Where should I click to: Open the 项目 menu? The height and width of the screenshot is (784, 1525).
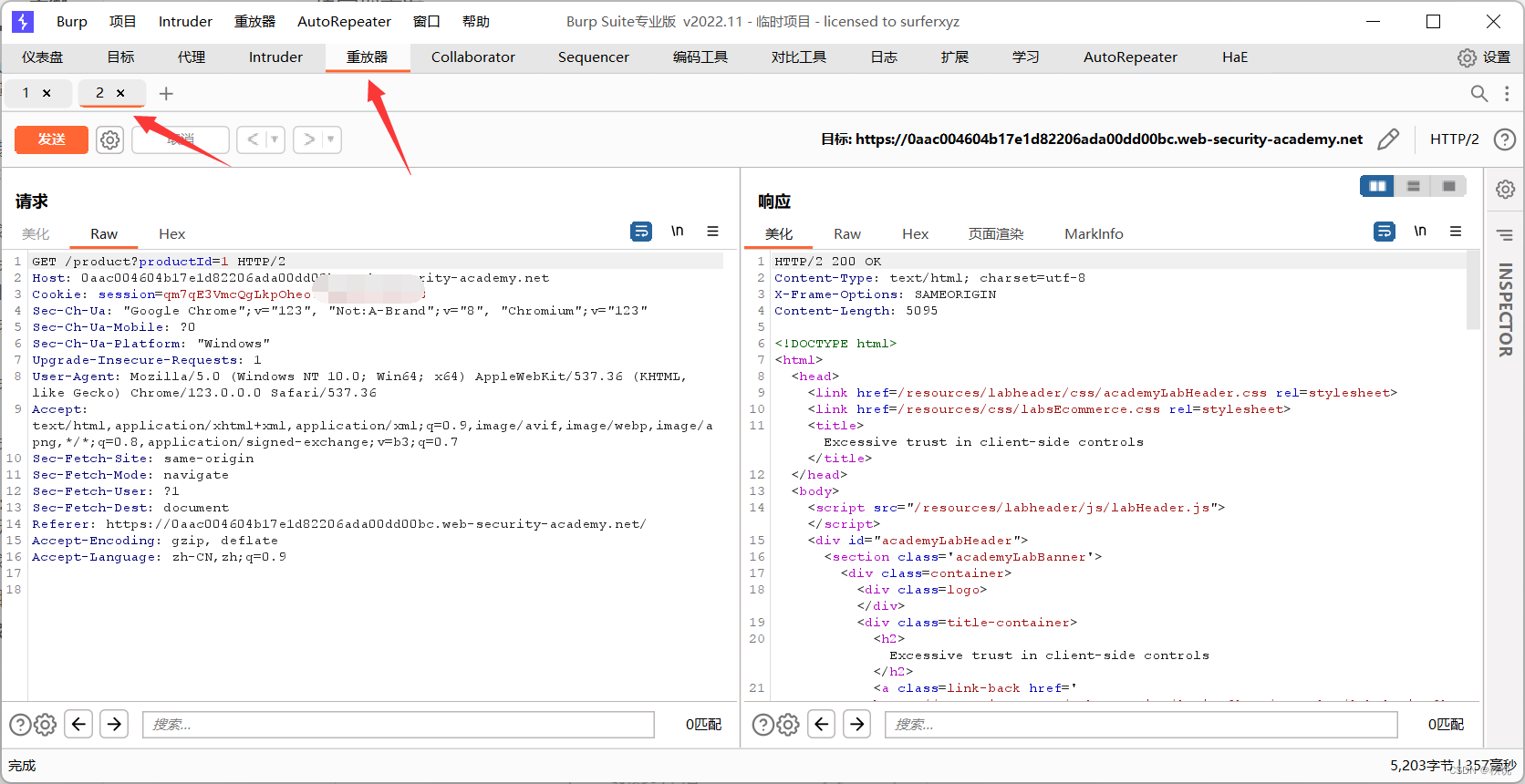pos(122,21)
